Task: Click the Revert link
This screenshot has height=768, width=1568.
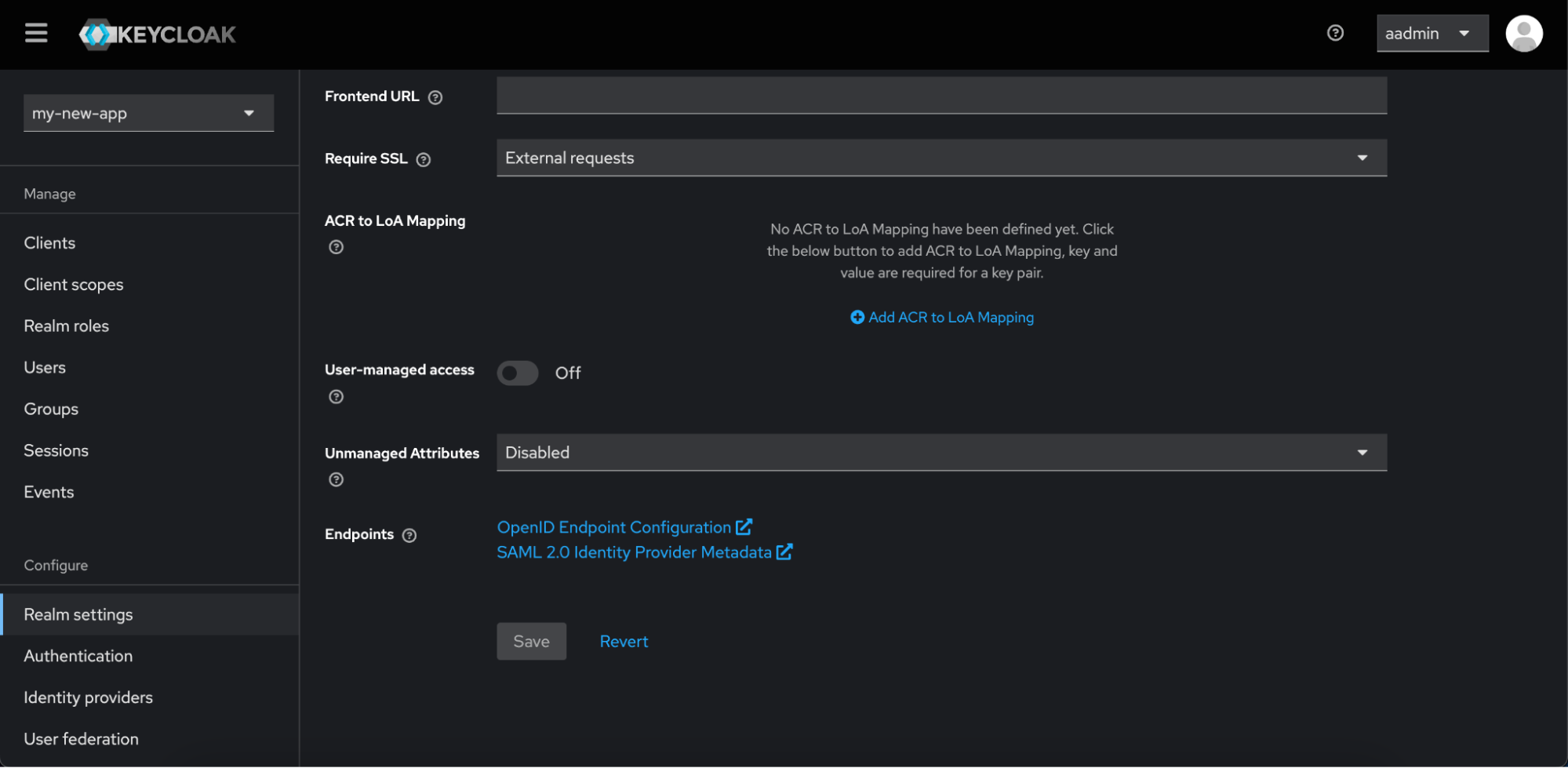Action: tap(624, 642)
